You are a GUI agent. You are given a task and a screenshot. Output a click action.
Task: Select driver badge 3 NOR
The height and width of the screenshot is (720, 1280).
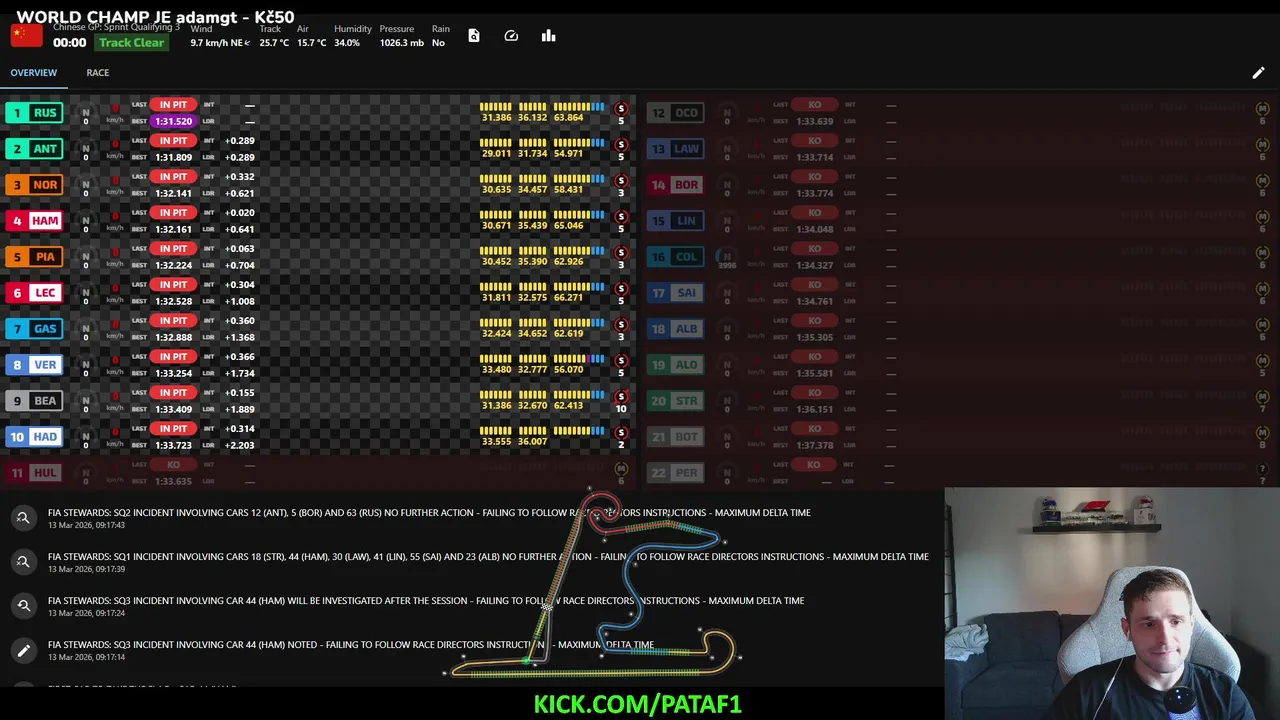34,185
